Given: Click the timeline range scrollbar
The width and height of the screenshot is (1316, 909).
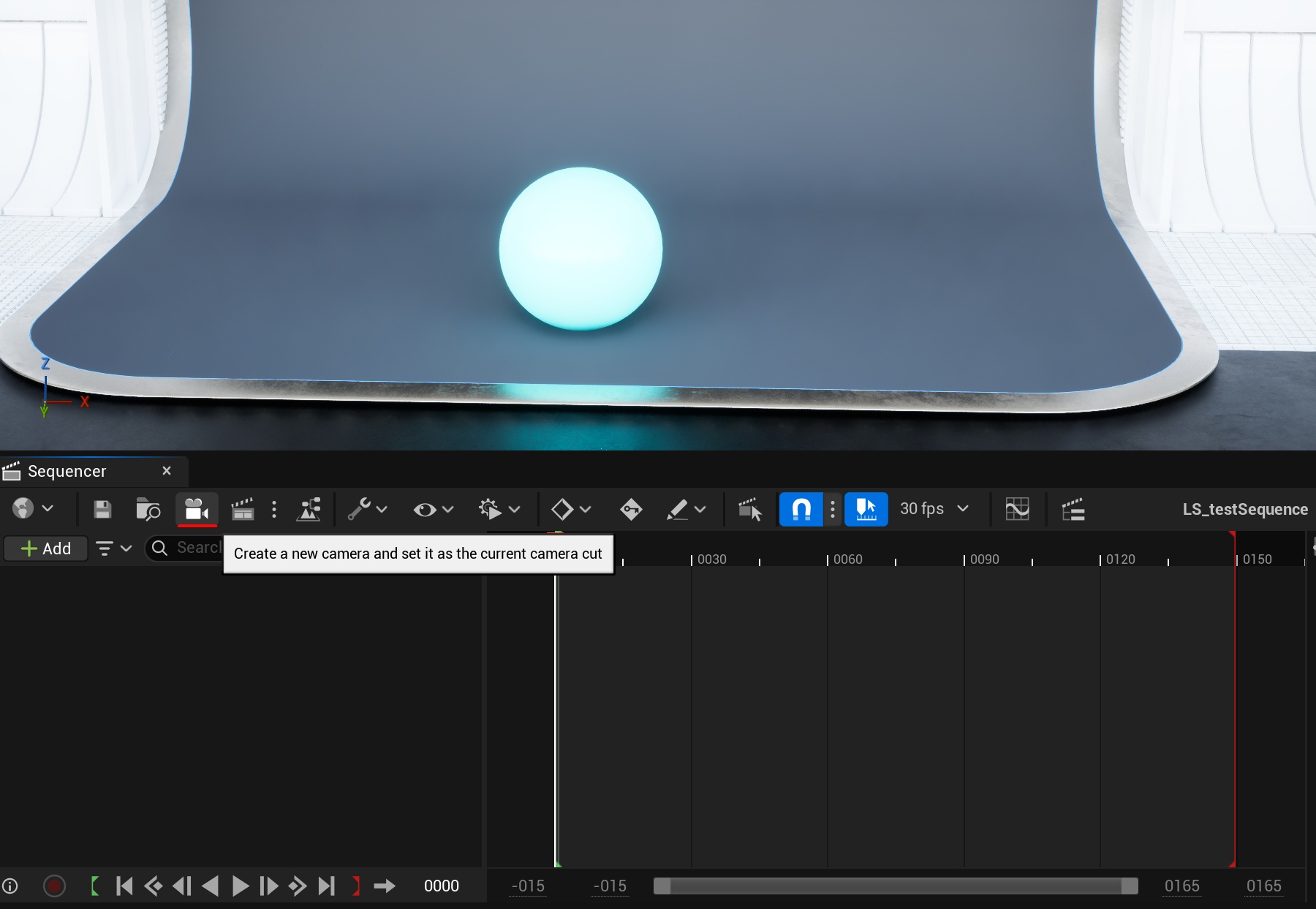Looking at the screenshot, I should click(x=895, y=886).
